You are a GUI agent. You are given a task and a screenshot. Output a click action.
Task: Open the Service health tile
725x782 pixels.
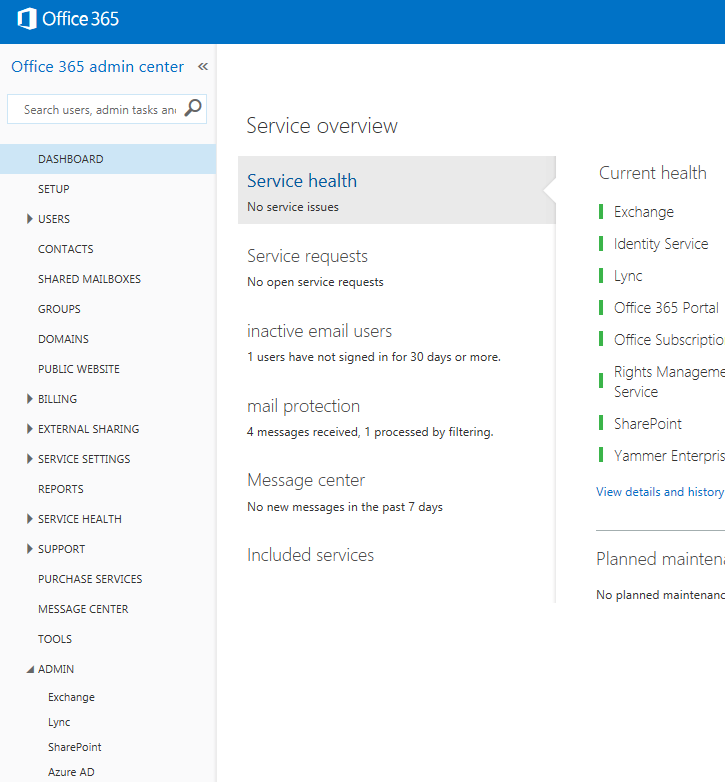click(x=397, y=190)
